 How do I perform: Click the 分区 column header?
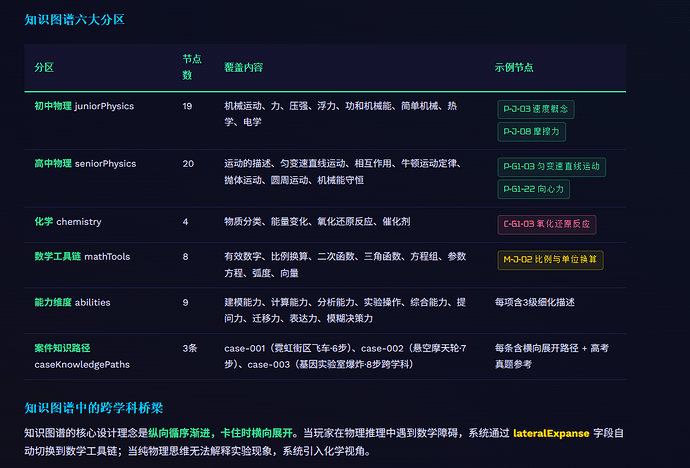pos(44,67)
